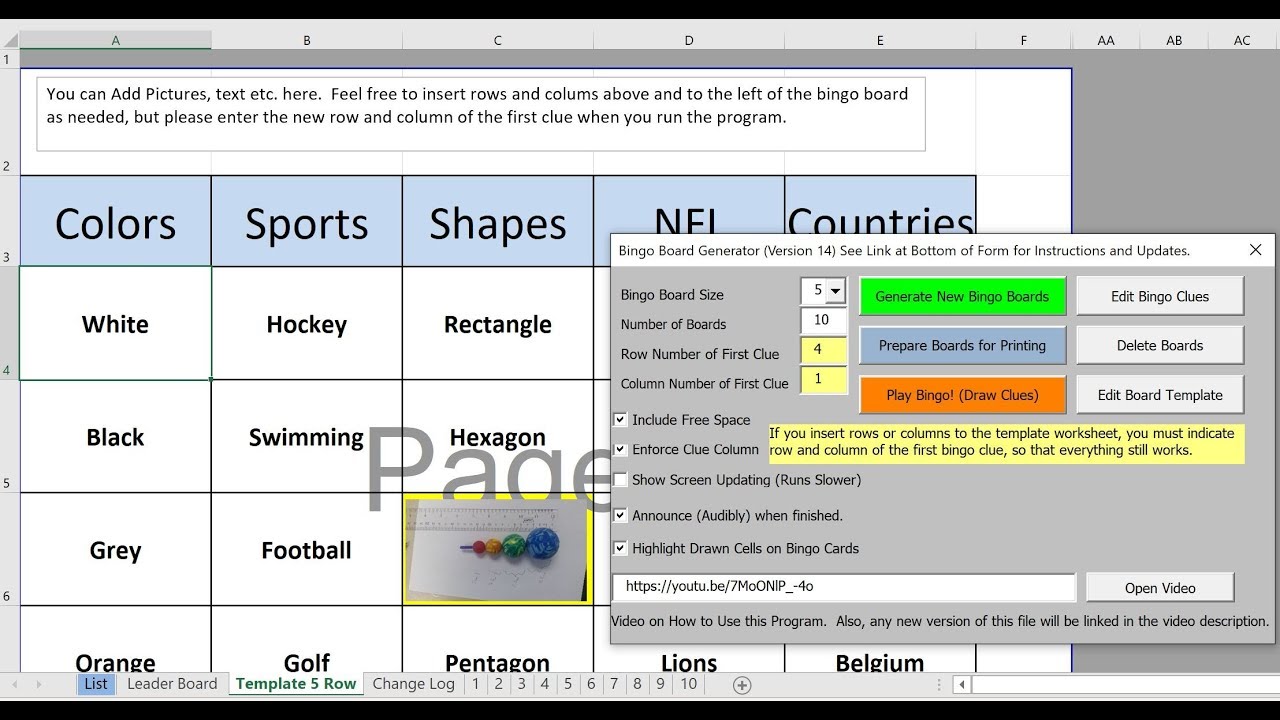Select the White cell
The width and height of the screenshot is (1280, 720).
(x=115, y=323)
